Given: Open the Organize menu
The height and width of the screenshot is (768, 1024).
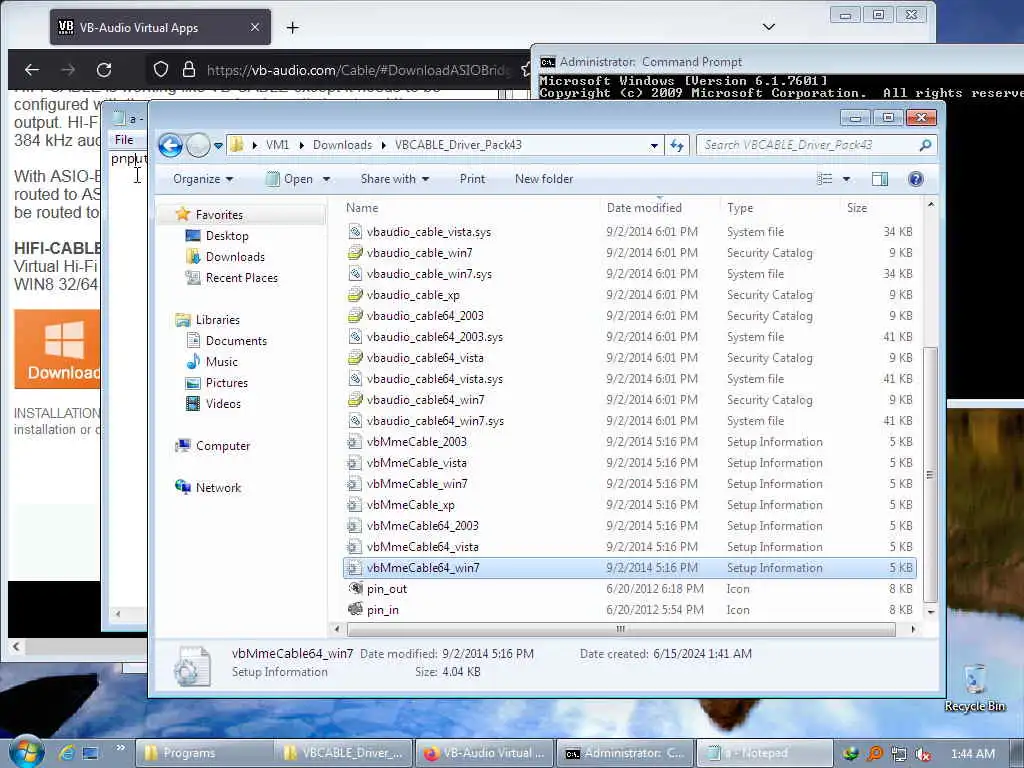Looking at the screenshot, I should (x=202, y=179).
